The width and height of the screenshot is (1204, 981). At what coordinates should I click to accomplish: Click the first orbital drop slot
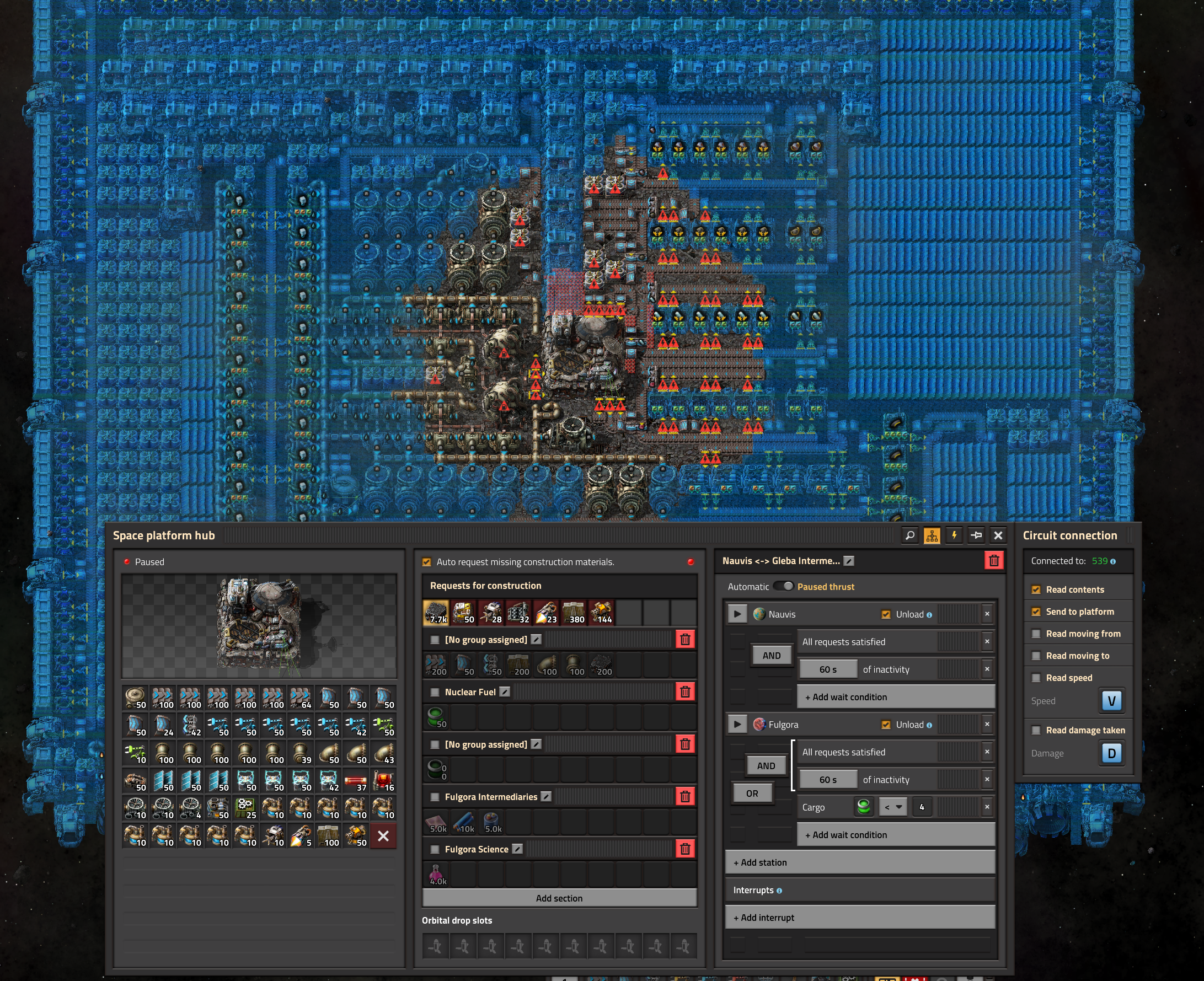click(x=435, y=946)
